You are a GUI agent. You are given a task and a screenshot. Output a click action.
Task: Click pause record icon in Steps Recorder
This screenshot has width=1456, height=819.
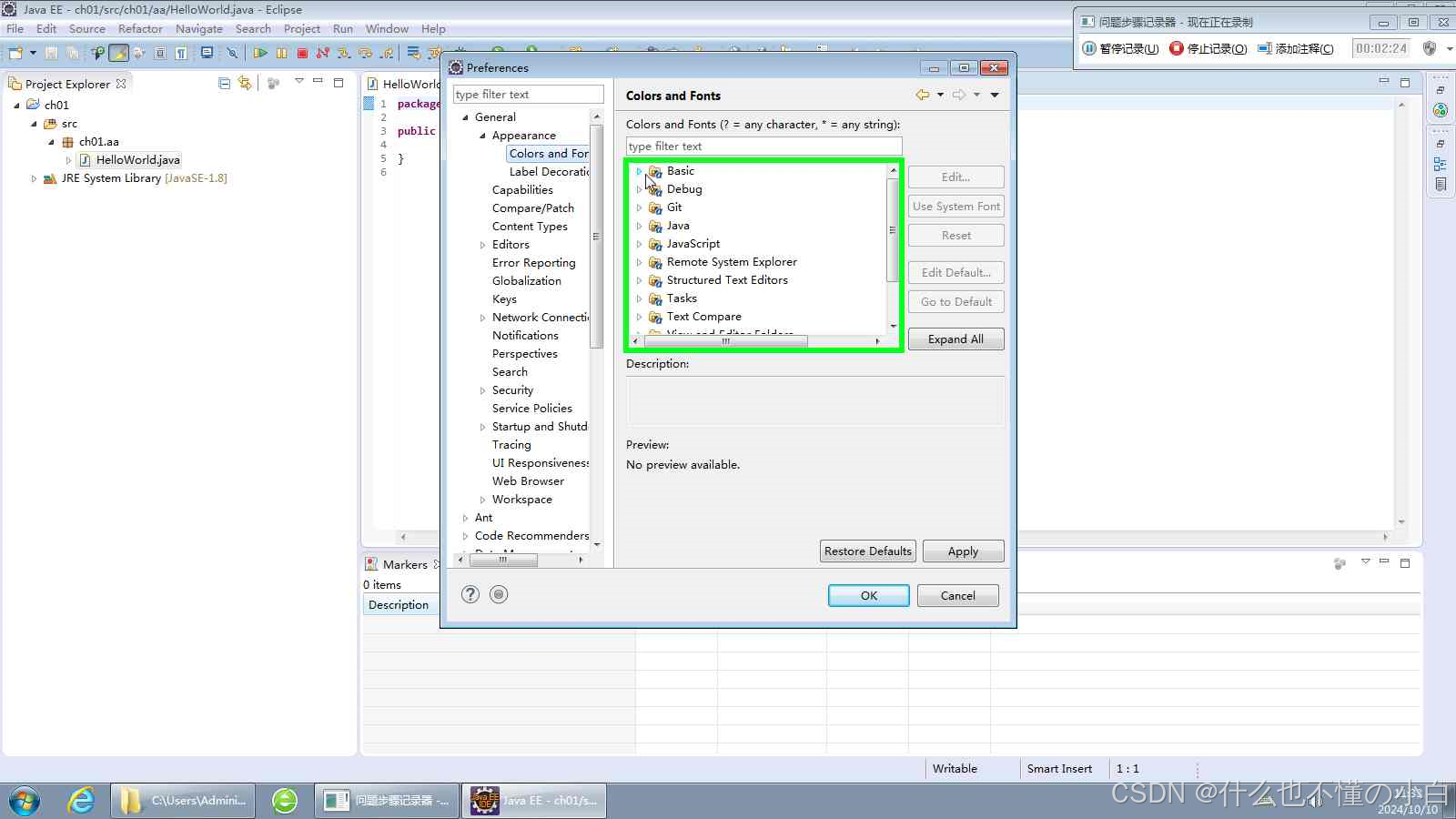pyautogui.click(x=1089, y=48)
